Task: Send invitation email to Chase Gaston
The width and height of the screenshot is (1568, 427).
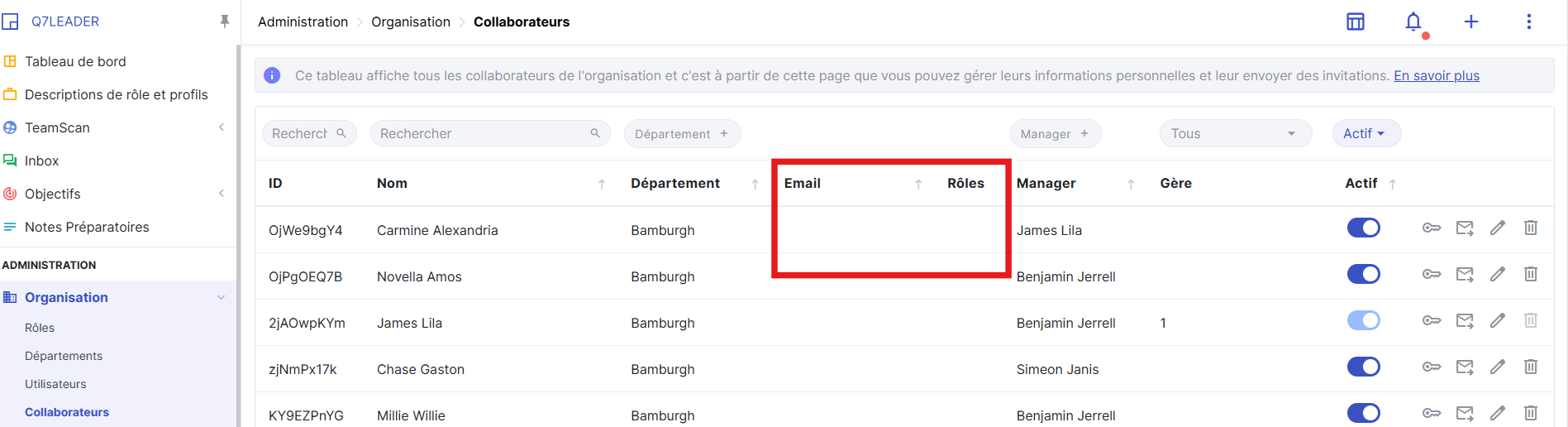Action: pyautogui.click(x=1465, y=367)
